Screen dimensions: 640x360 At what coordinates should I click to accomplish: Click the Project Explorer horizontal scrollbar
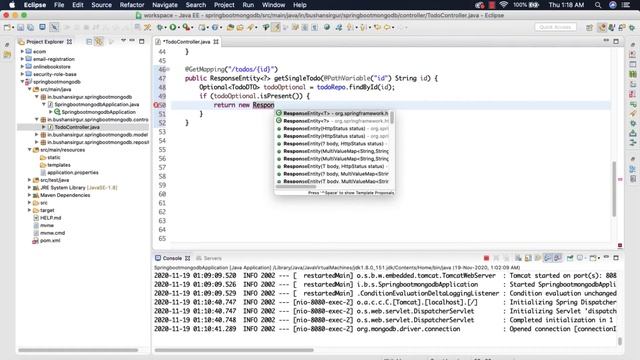(78, 350)
